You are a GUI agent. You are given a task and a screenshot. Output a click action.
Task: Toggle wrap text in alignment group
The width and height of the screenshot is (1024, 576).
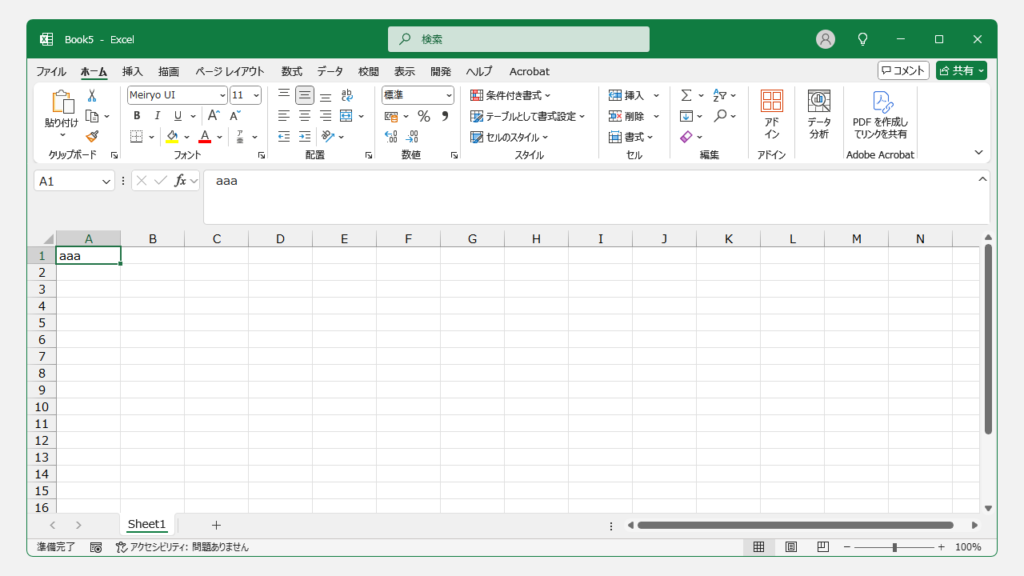tap(347, 96)
